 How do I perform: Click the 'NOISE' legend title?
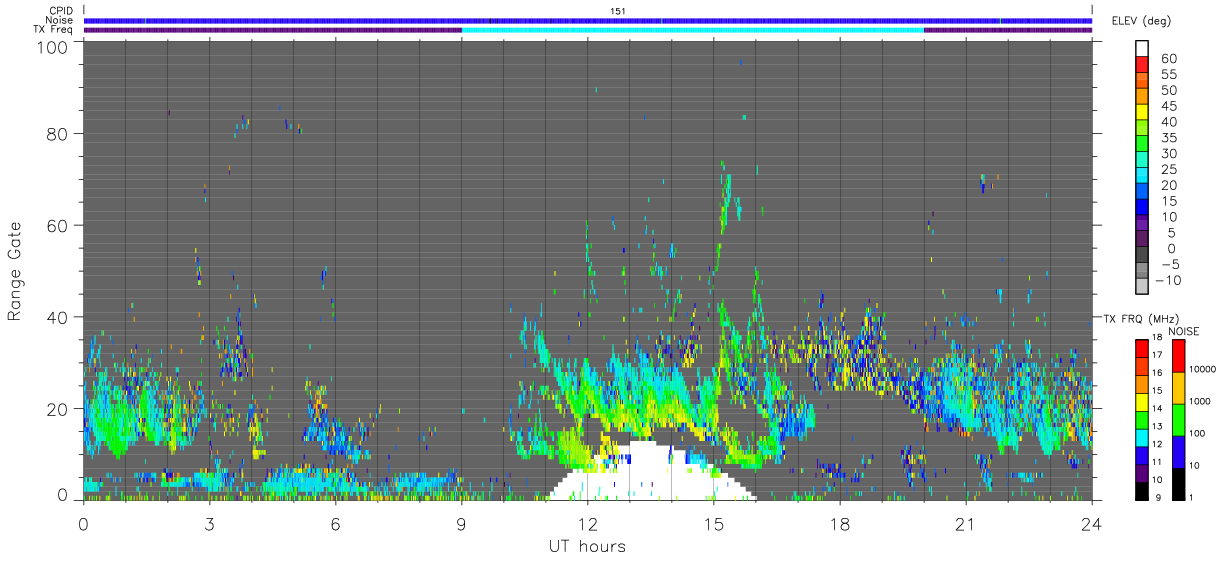(x=1184, y=331)
